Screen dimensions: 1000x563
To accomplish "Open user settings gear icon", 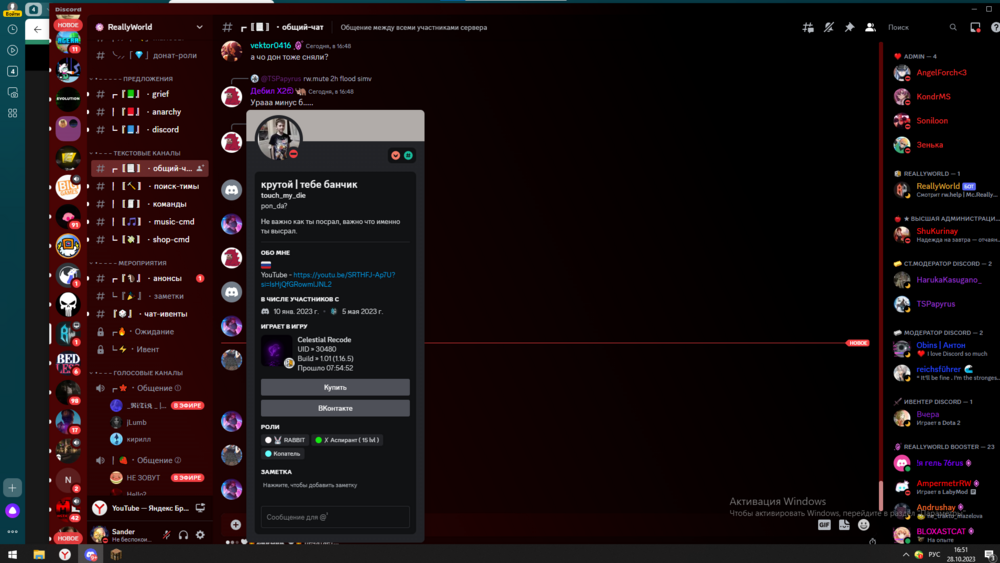I will pos(200,535).
